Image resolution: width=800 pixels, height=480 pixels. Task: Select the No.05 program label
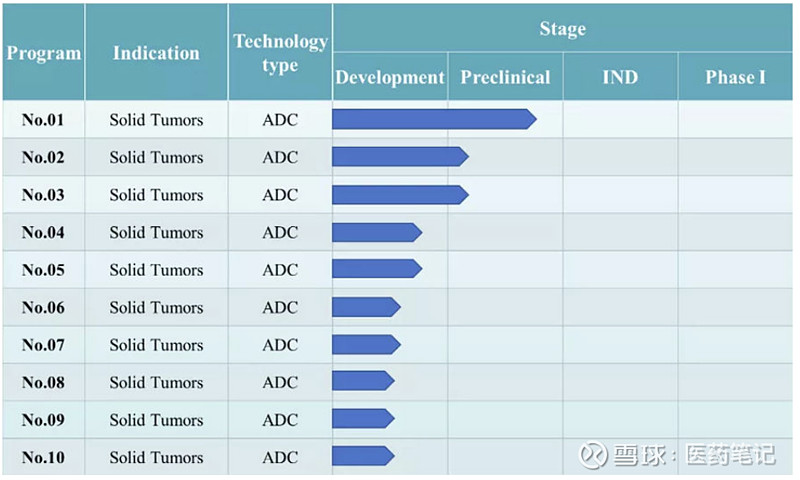[43, 270]
